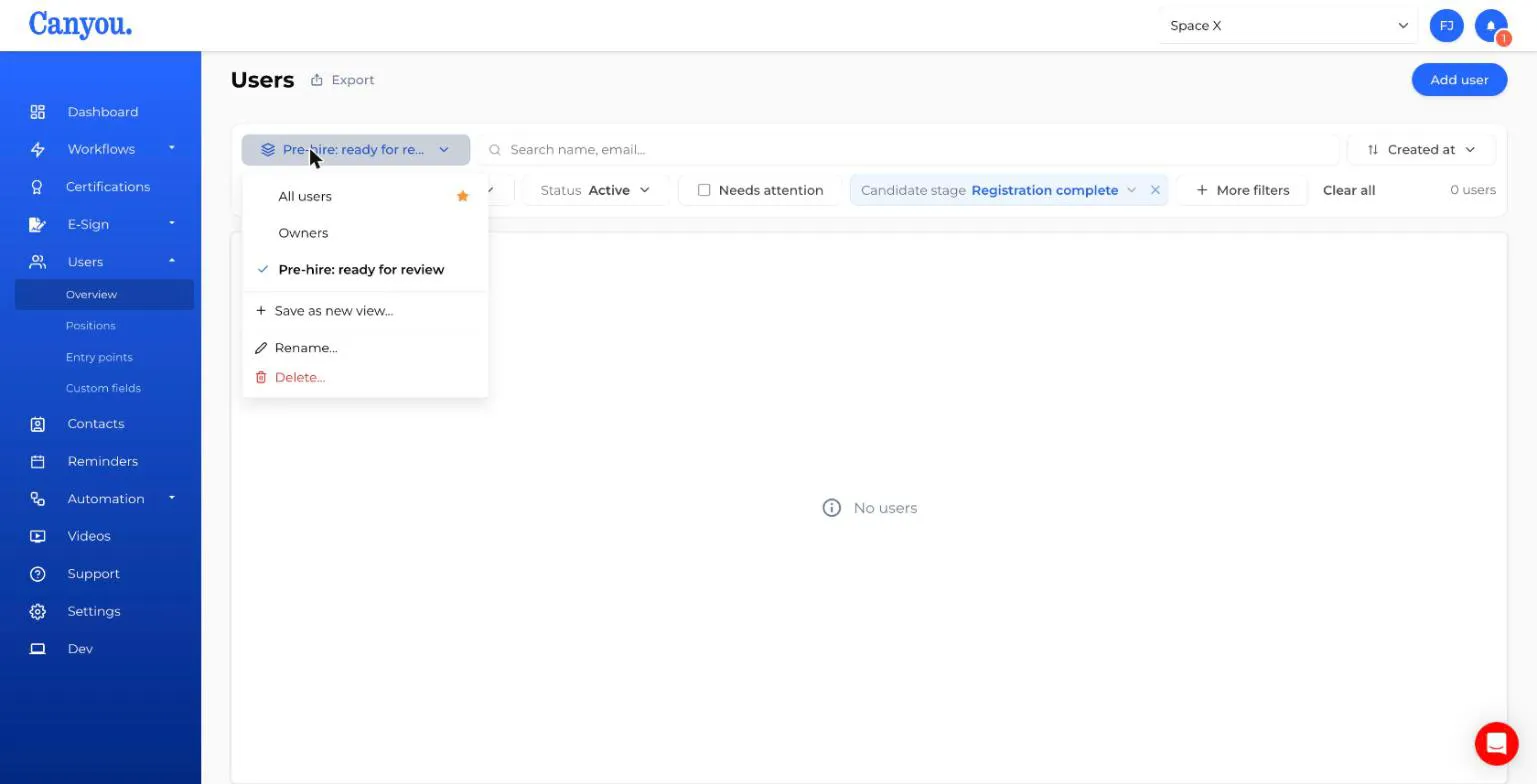Screen dimensions: 1537x784
Task: Choose Save as new view...
Action: click(x=365, y=311)
